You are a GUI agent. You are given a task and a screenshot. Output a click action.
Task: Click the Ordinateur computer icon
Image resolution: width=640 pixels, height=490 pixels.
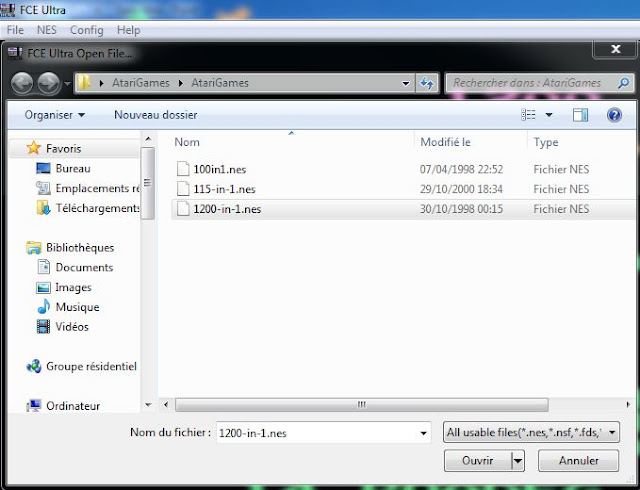click(34, 405)
